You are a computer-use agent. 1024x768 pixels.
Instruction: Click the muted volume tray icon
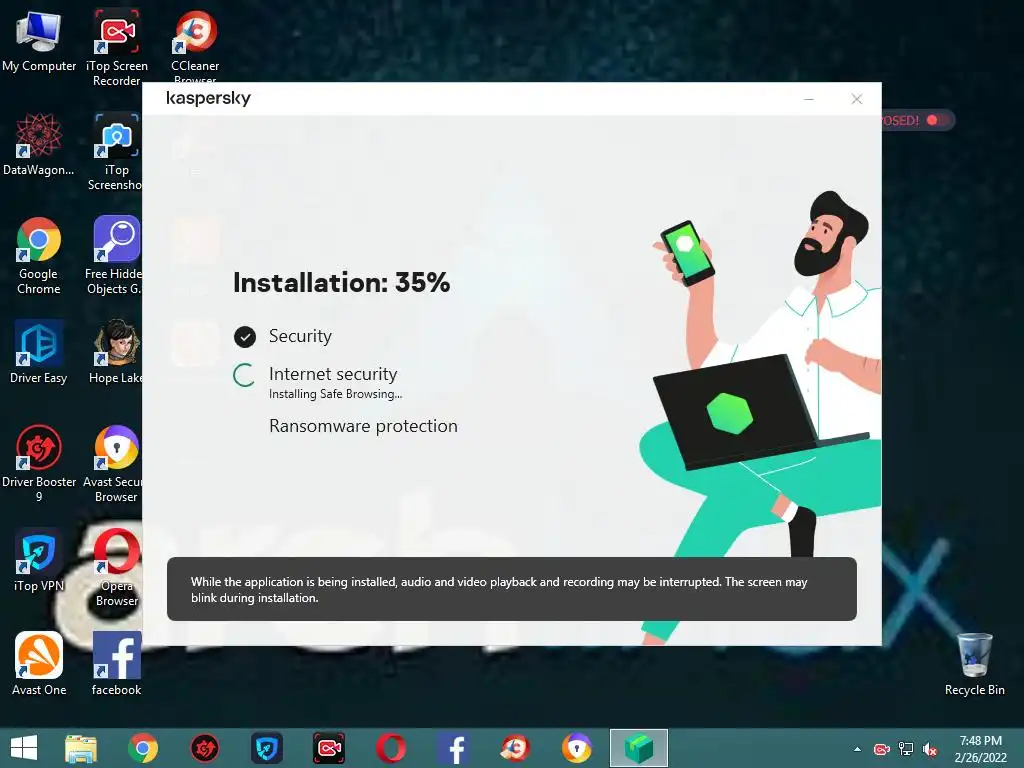930,749
